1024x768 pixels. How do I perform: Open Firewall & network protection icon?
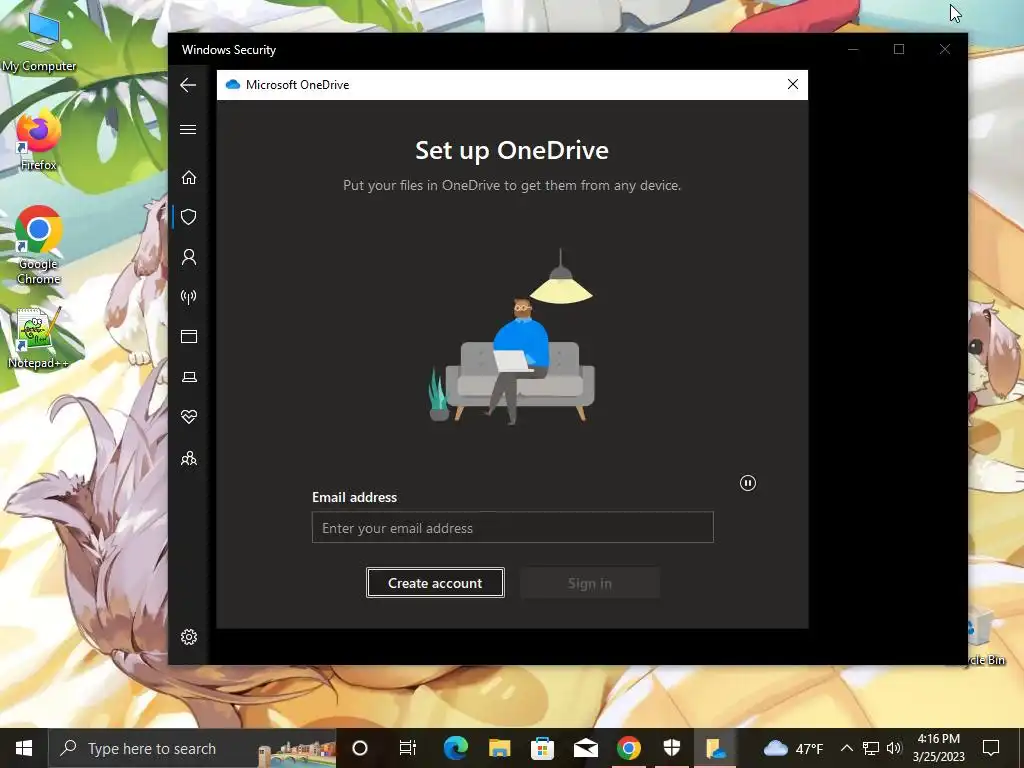[x=189, y=297]
